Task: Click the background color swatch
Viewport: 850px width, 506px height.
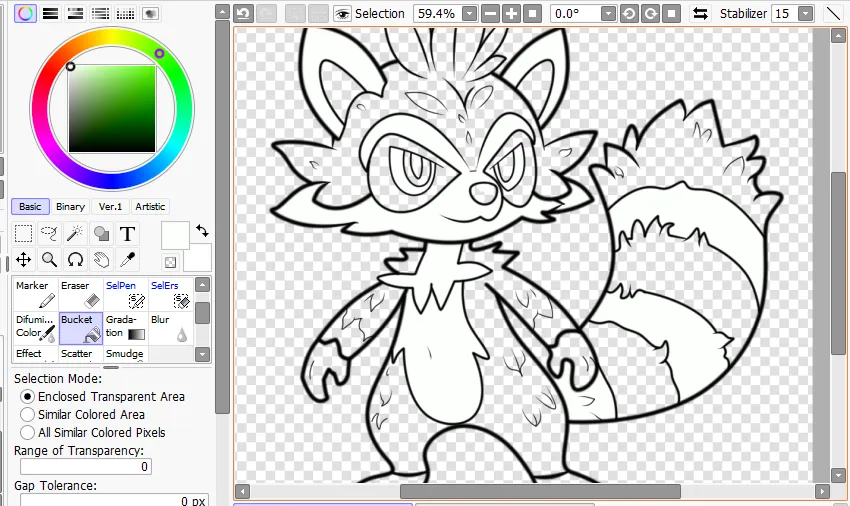Action: coord(202,260)
